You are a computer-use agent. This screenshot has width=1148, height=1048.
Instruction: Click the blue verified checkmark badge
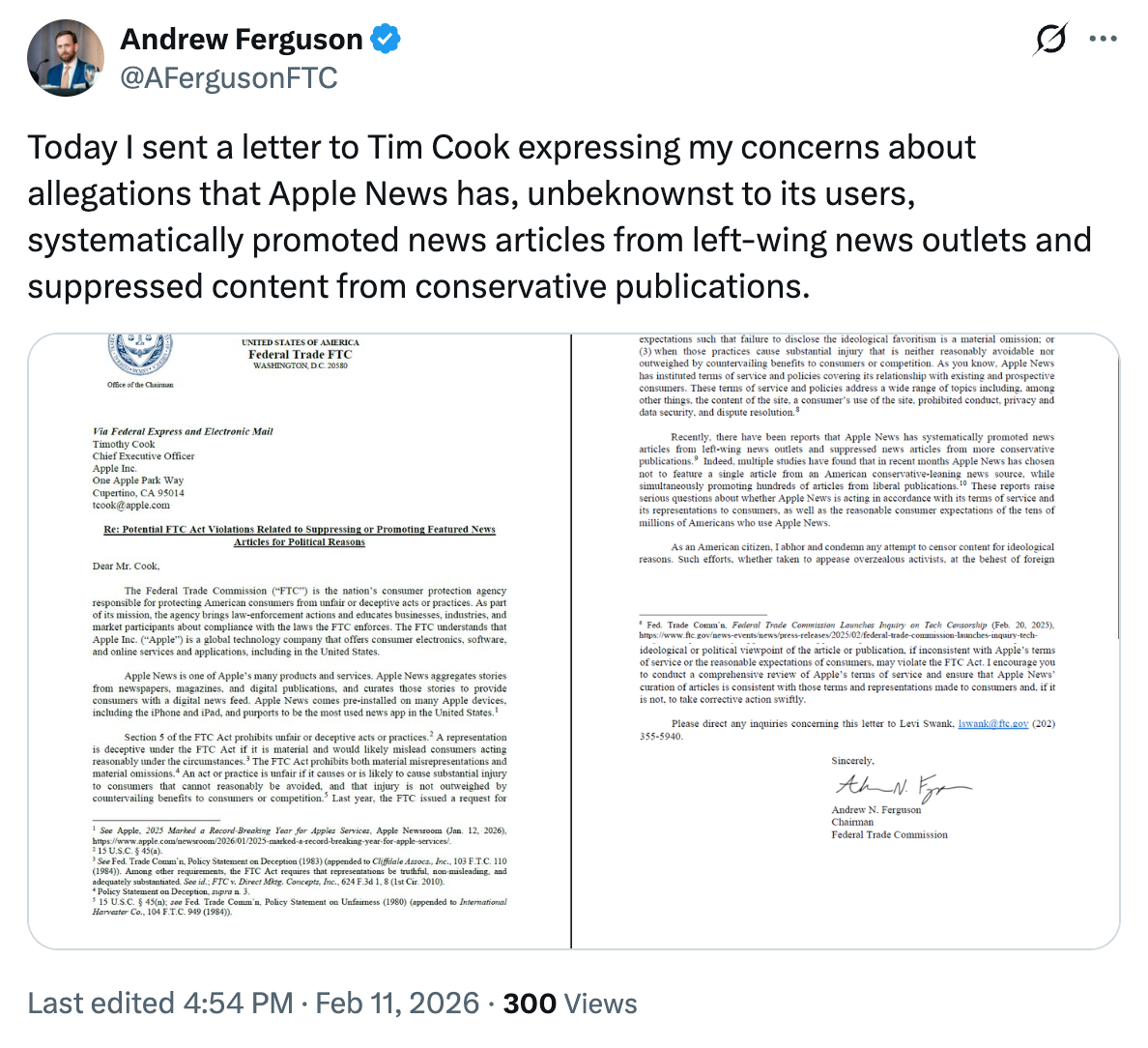pos(386,40)
